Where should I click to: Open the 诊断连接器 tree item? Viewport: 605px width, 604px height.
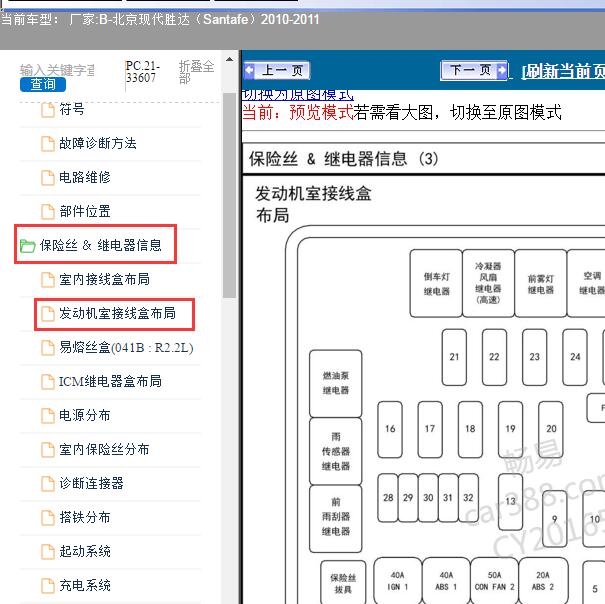click(91, 483)
